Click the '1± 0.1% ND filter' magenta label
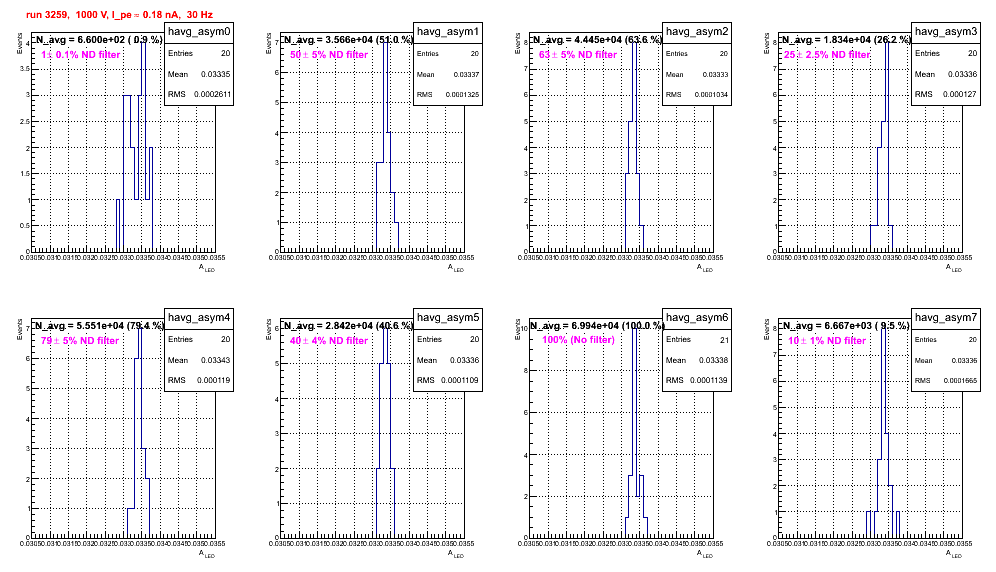Viewport: 996px width, 572px height. pos(81,55)
